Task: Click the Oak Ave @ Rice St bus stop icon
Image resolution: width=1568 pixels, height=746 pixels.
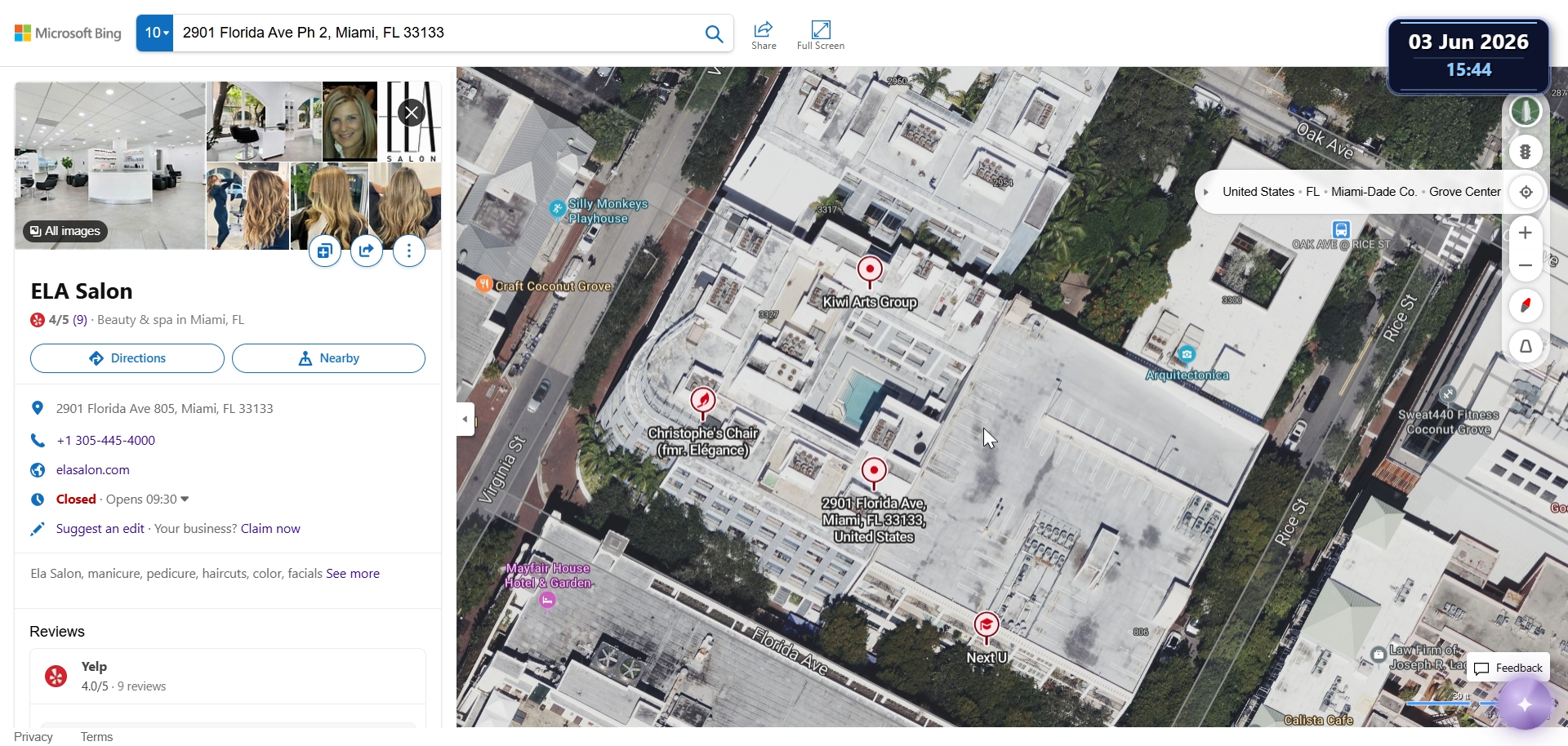Action: [x=1341, y=229]
